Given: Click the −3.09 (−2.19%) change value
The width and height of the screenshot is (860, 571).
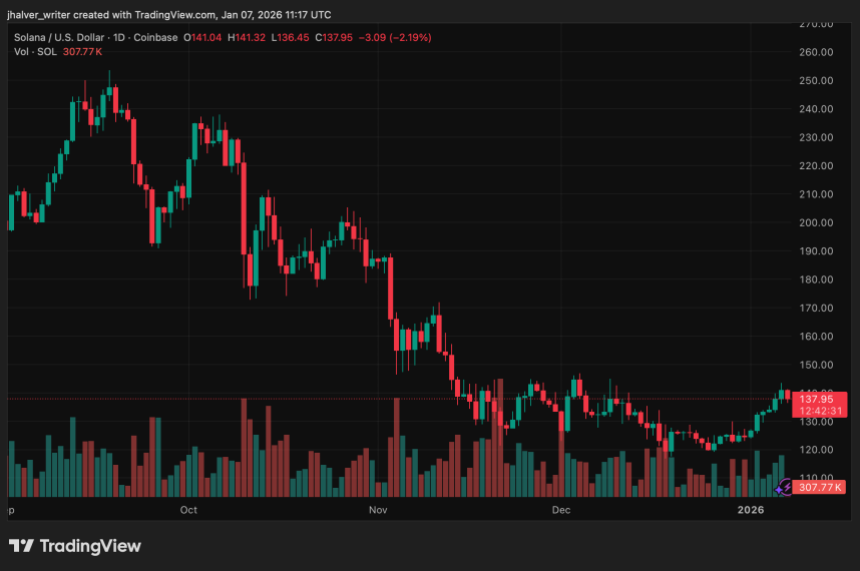Looking at the screenshot, I should (x=395, y=37).
